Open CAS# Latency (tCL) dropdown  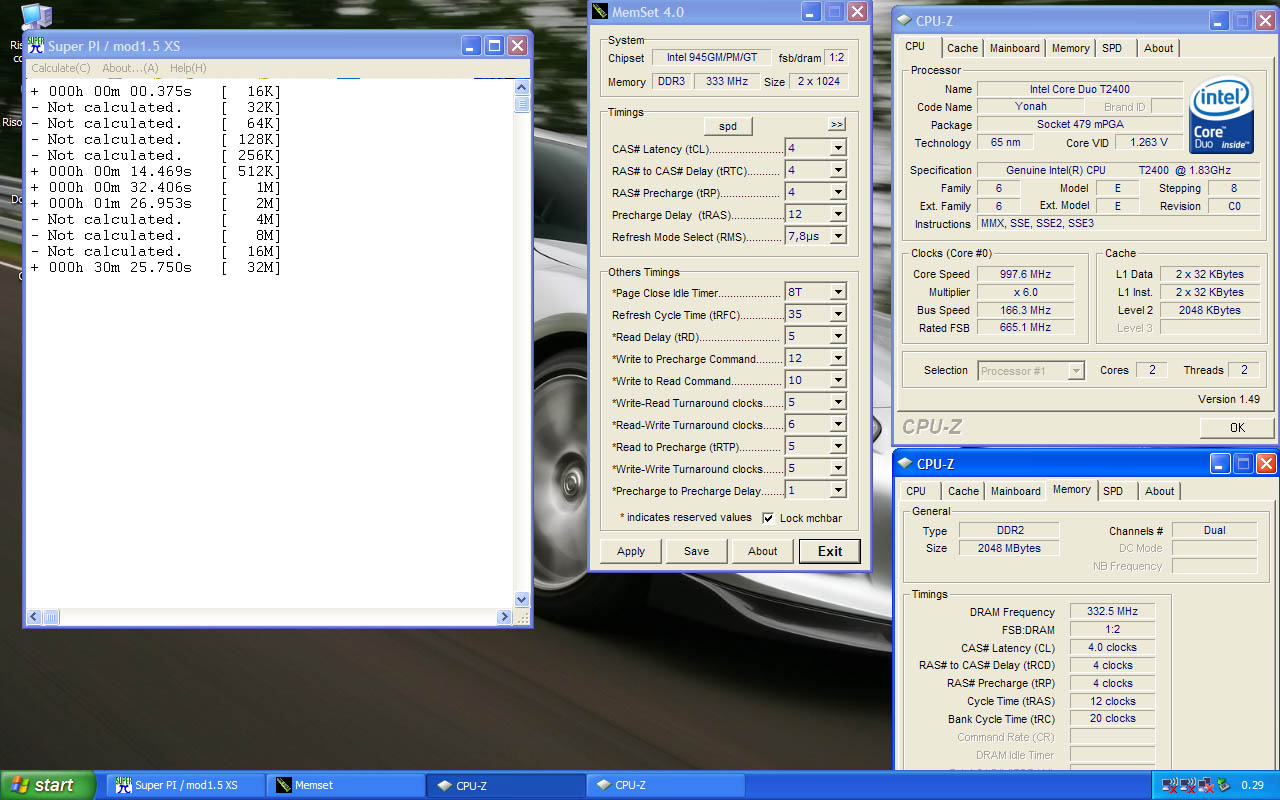tap(838, 148)
